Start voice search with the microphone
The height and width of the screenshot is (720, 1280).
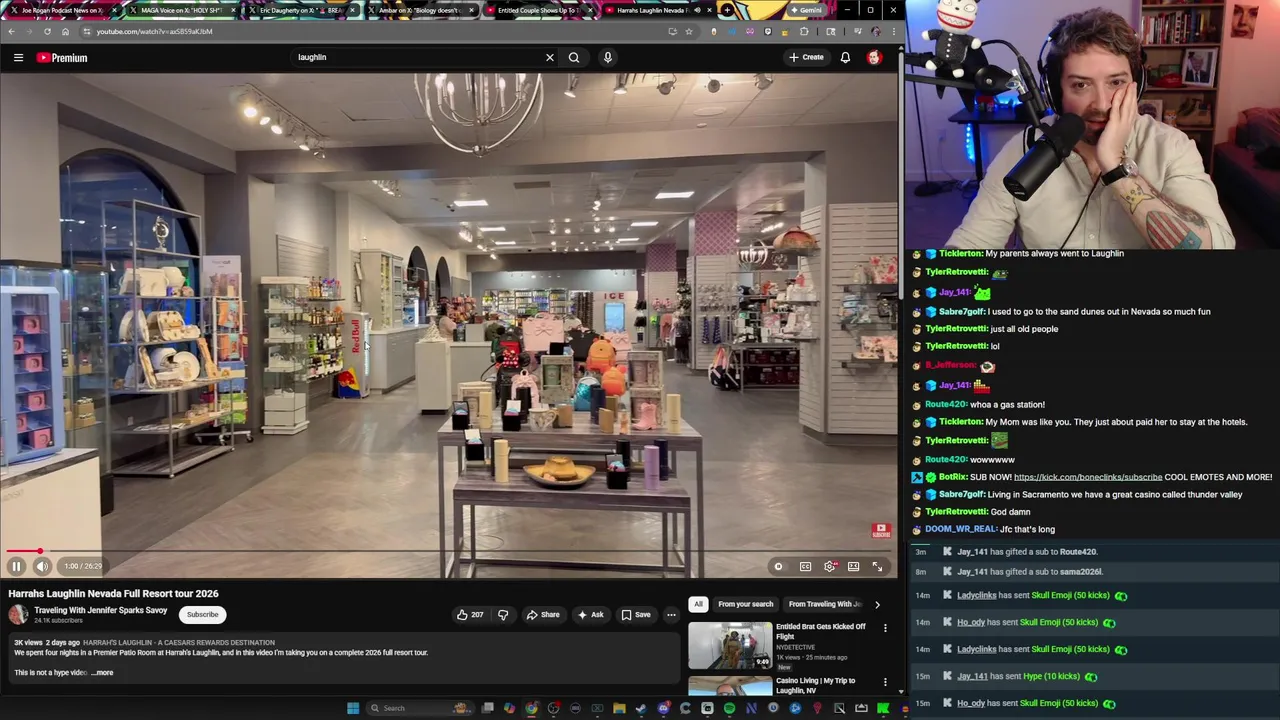point(607,57)
